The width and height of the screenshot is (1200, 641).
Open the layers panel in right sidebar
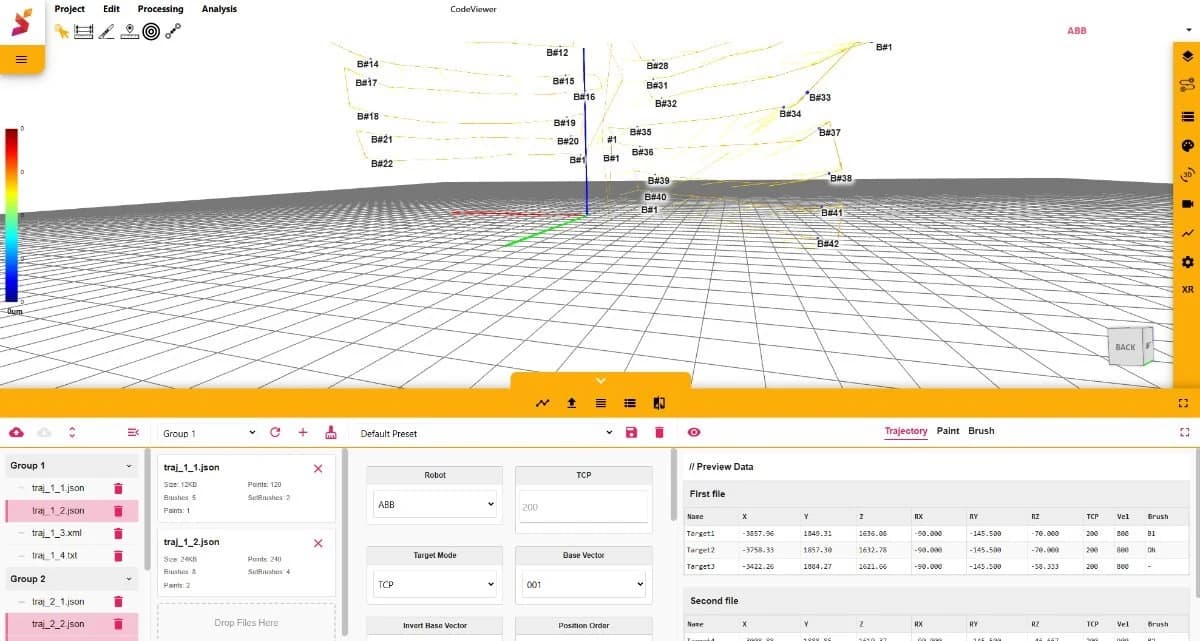(1187, 56)
